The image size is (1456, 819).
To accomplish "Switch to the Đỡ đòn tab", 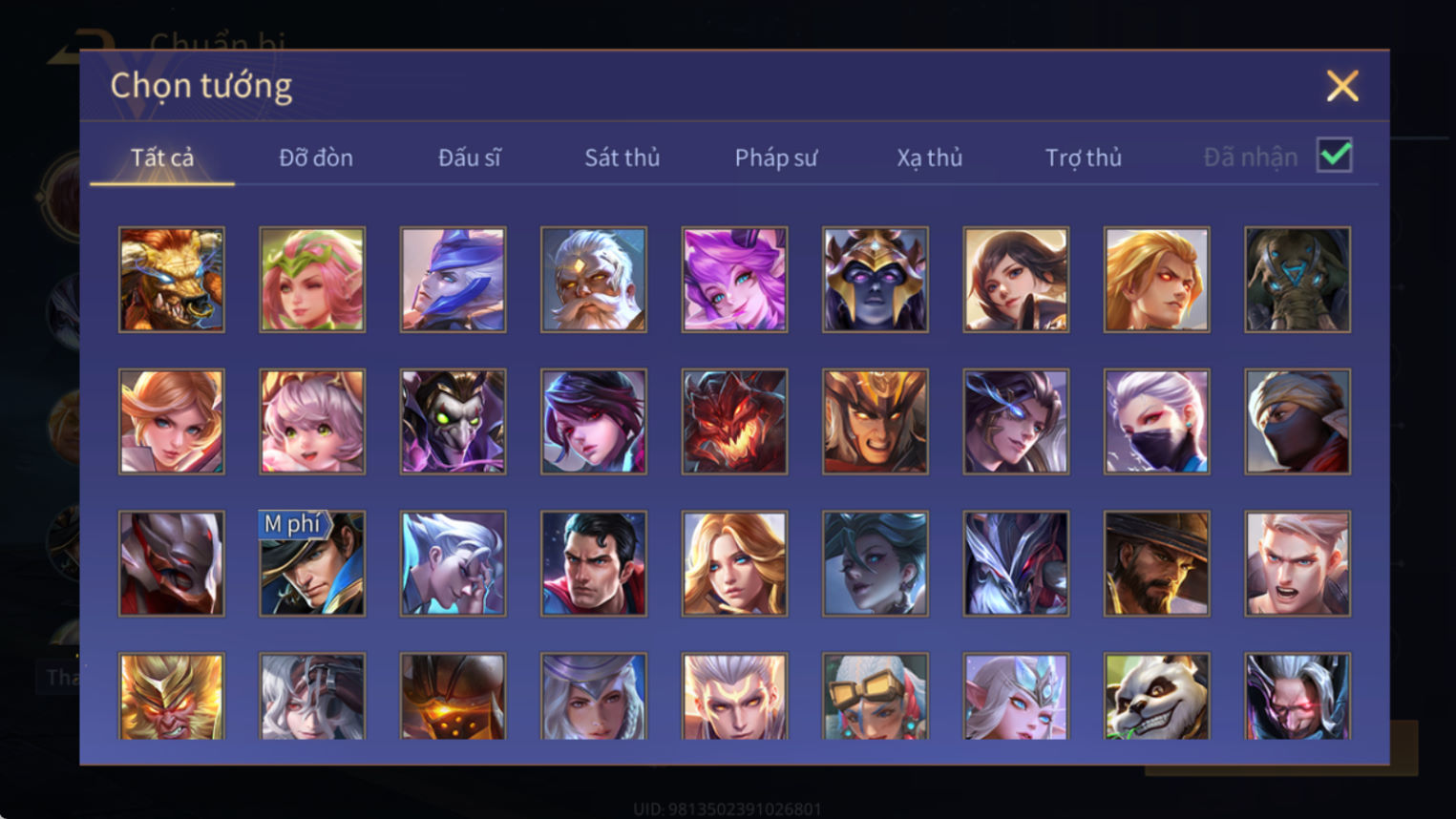I will 316,157.
